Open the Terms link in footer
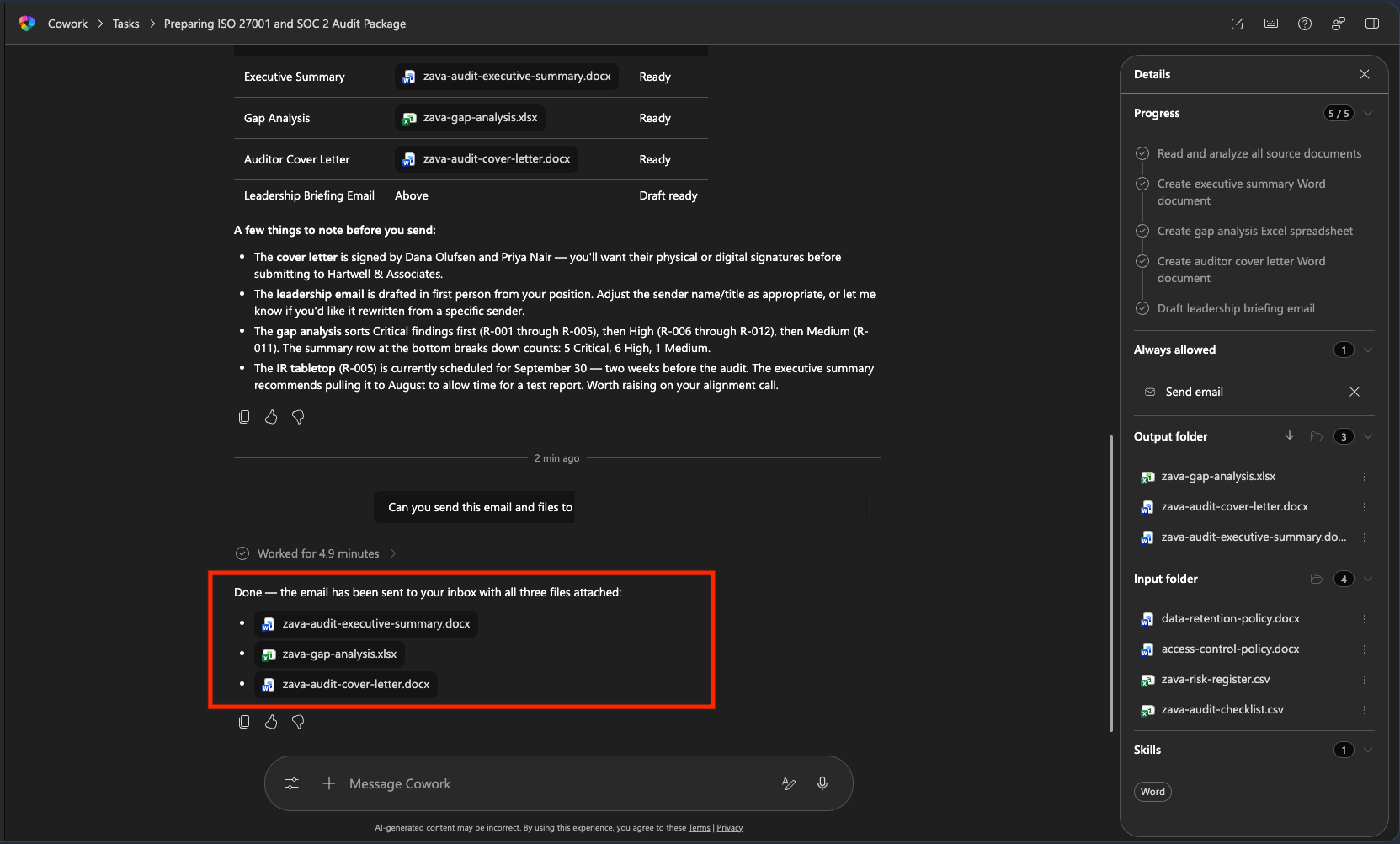Viewport: 1400px width, 844px height. [x=699, y=828]
